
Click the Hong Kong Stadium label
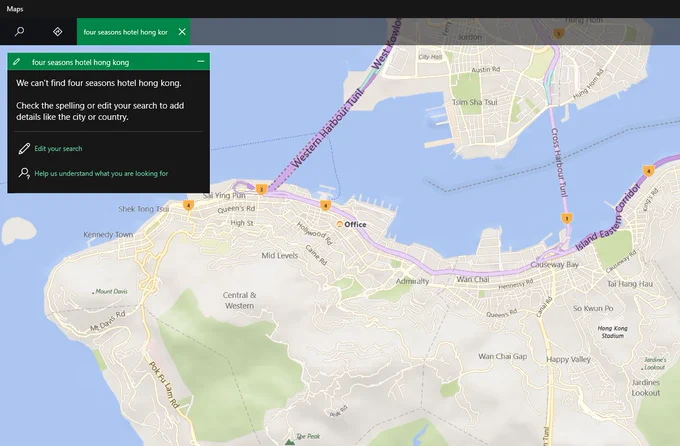pyautogui.click(x=612, y=332)
